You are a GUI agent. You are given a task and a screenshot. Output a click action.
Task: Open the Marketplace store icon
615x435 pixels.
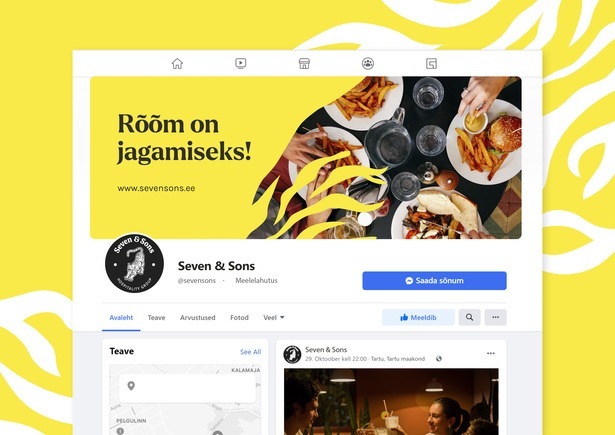(304, 64)
